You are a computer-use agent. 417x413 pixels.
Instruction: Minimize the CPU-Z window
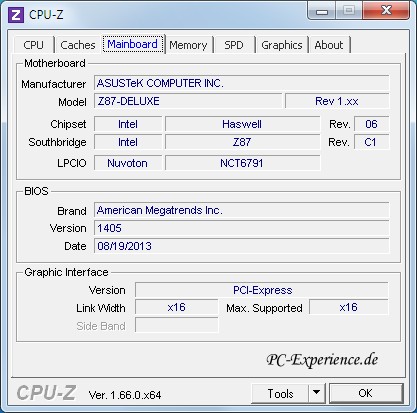coord(322,11)
